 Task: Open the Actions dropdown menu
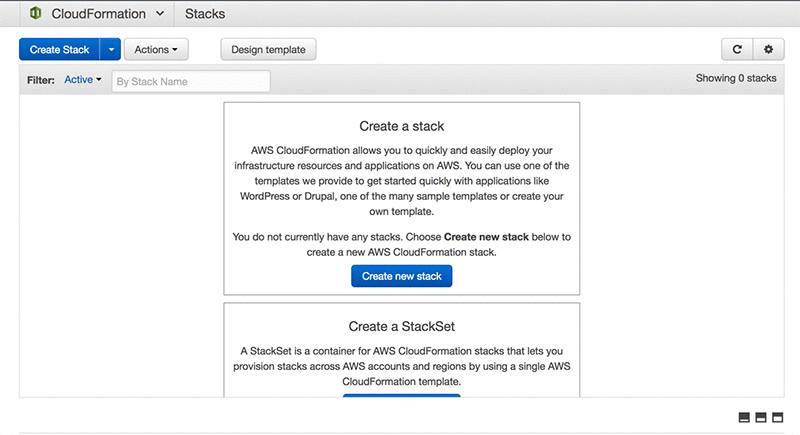(x=156, y=49)
